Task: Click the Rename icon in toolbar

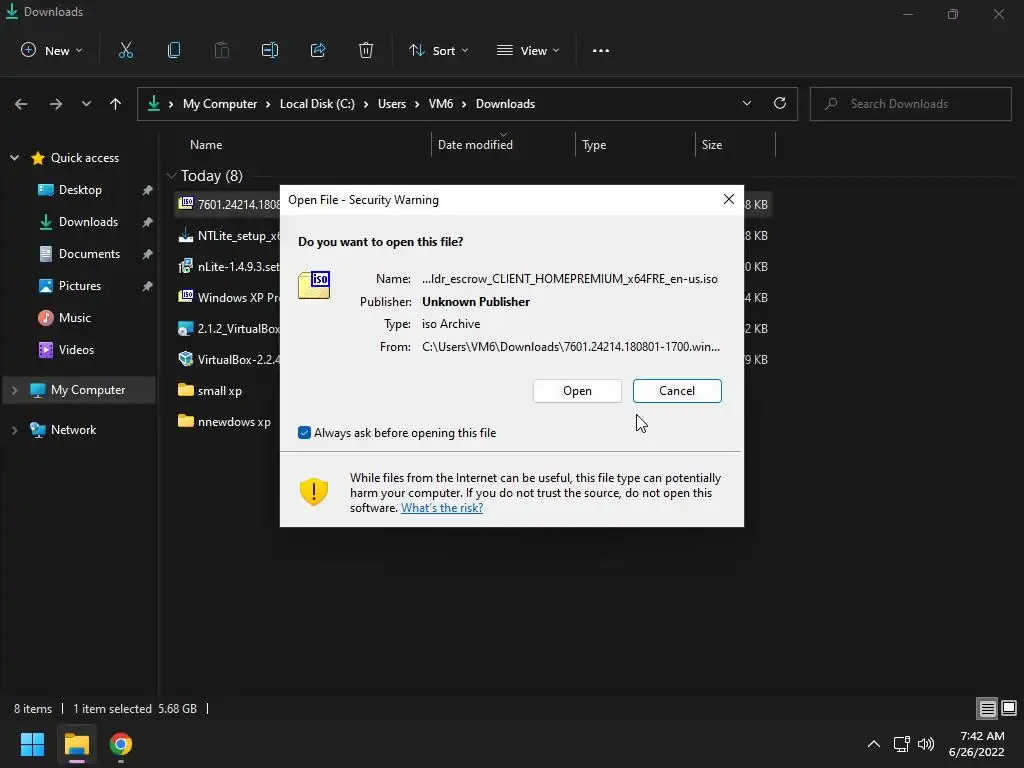Action: 270,50
